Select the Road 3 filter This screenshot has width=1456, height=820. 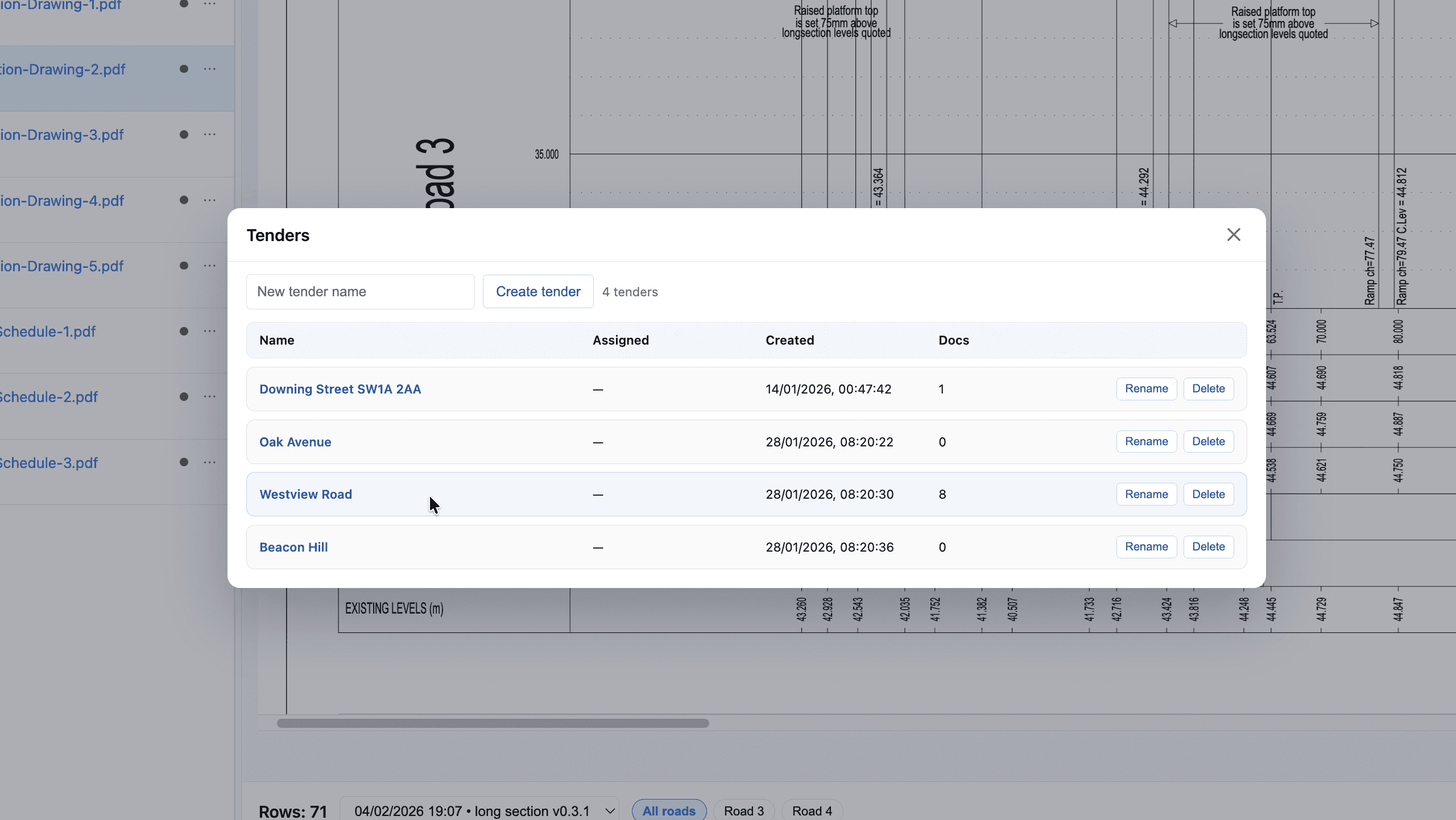[x=743, y=810]
